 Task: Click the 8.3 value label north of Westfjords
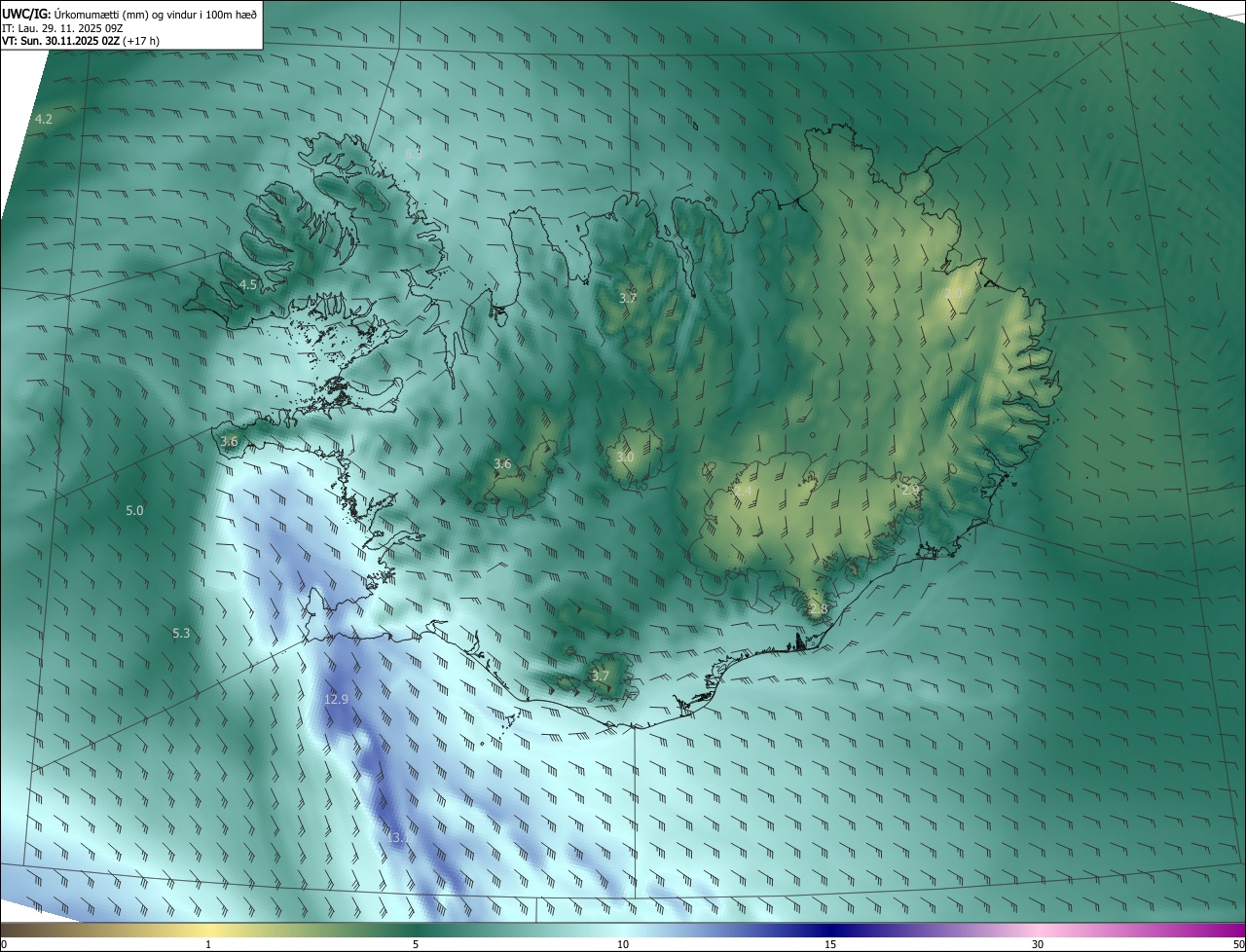click(x=414, y=154)
